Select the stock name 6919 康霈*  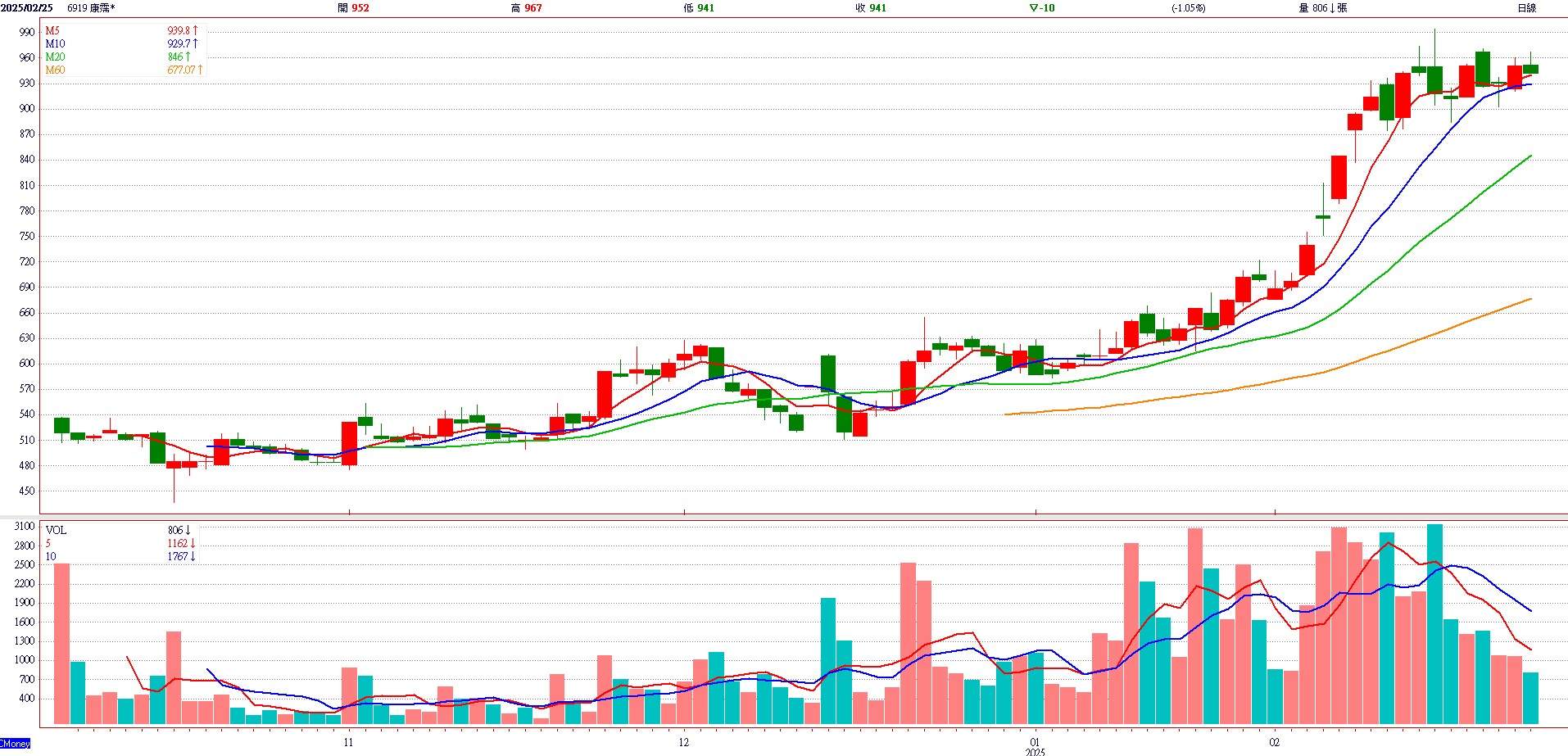[91, 7]
